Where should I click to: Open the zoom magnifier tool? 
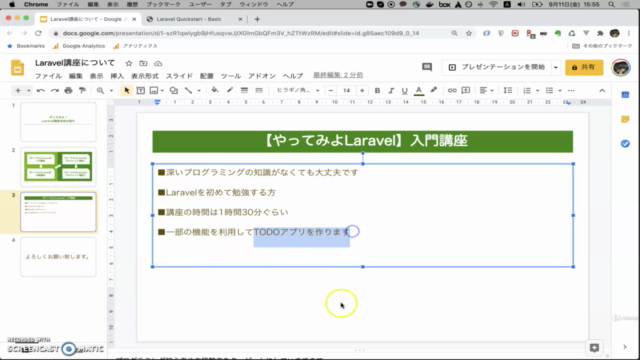(100, 91)
